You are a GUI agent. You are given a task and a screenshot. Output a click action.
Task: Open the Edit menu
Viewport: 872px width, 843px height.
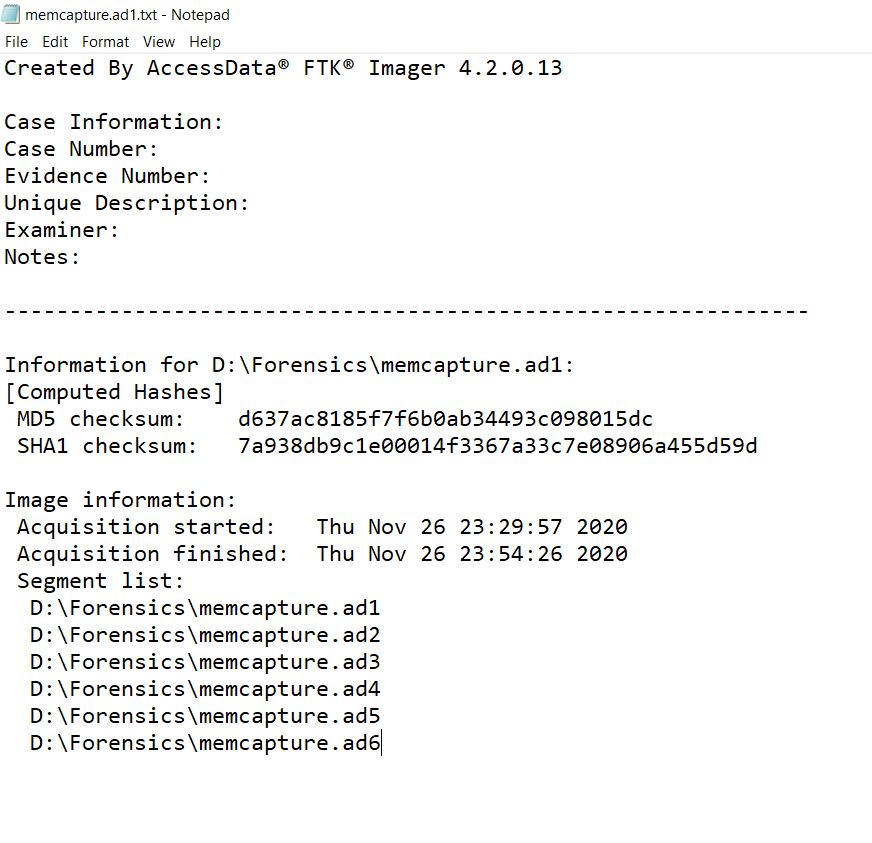[55, 42]
